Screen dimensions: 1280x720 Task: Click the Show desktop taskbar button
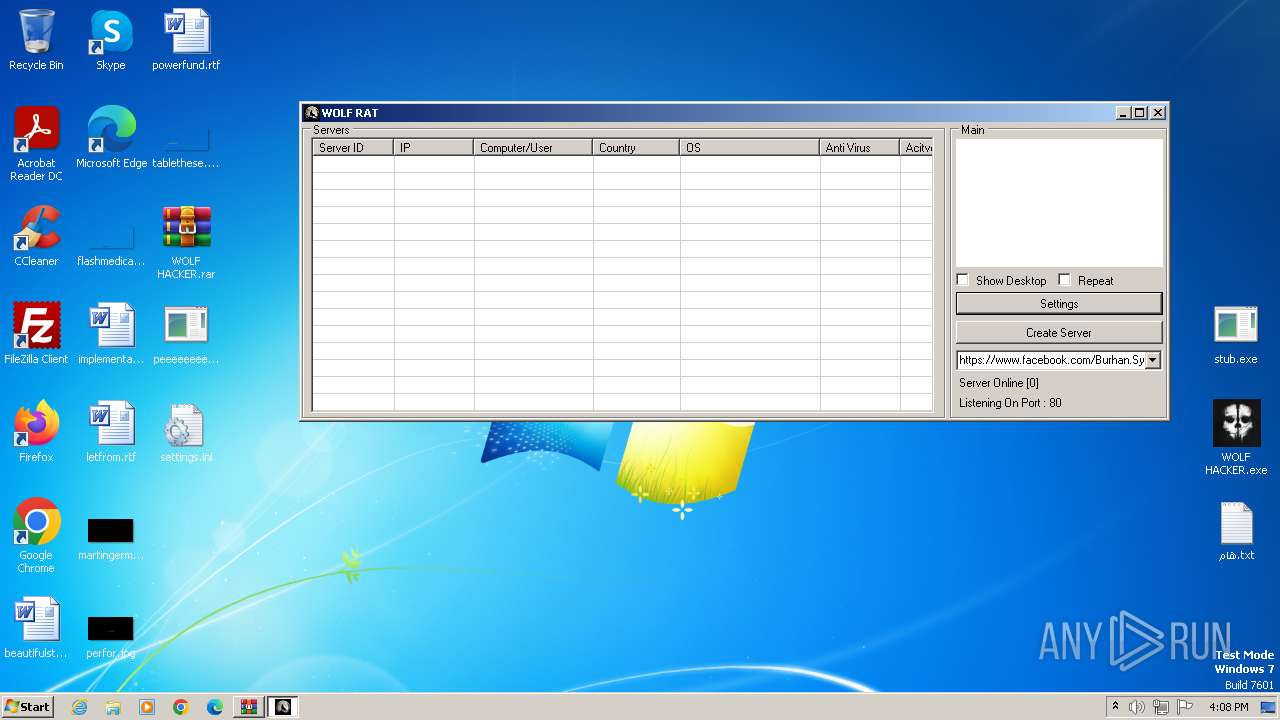click(x=1268, y=707)
